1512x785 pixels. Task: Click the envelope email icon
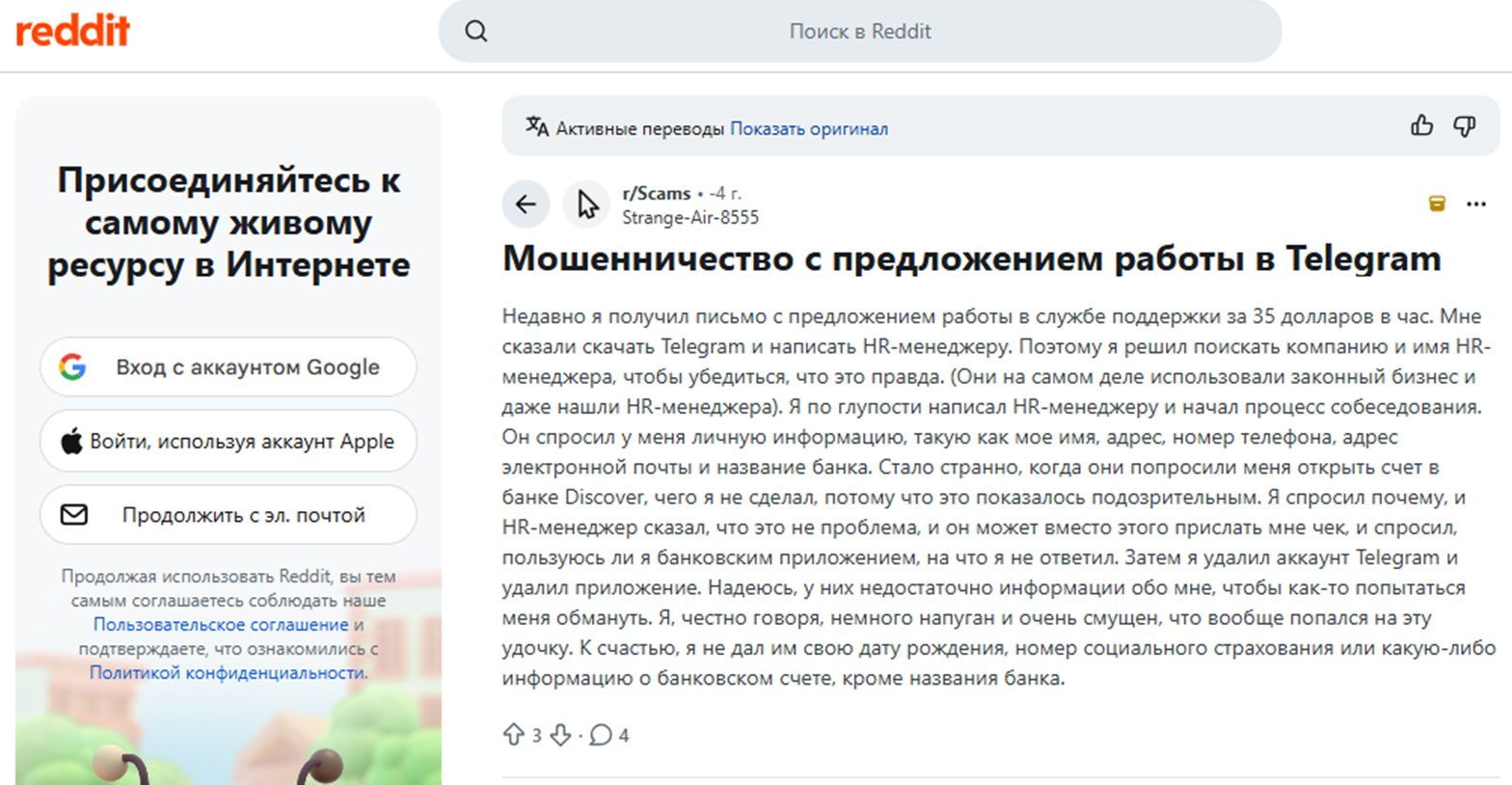coord(74,515)
